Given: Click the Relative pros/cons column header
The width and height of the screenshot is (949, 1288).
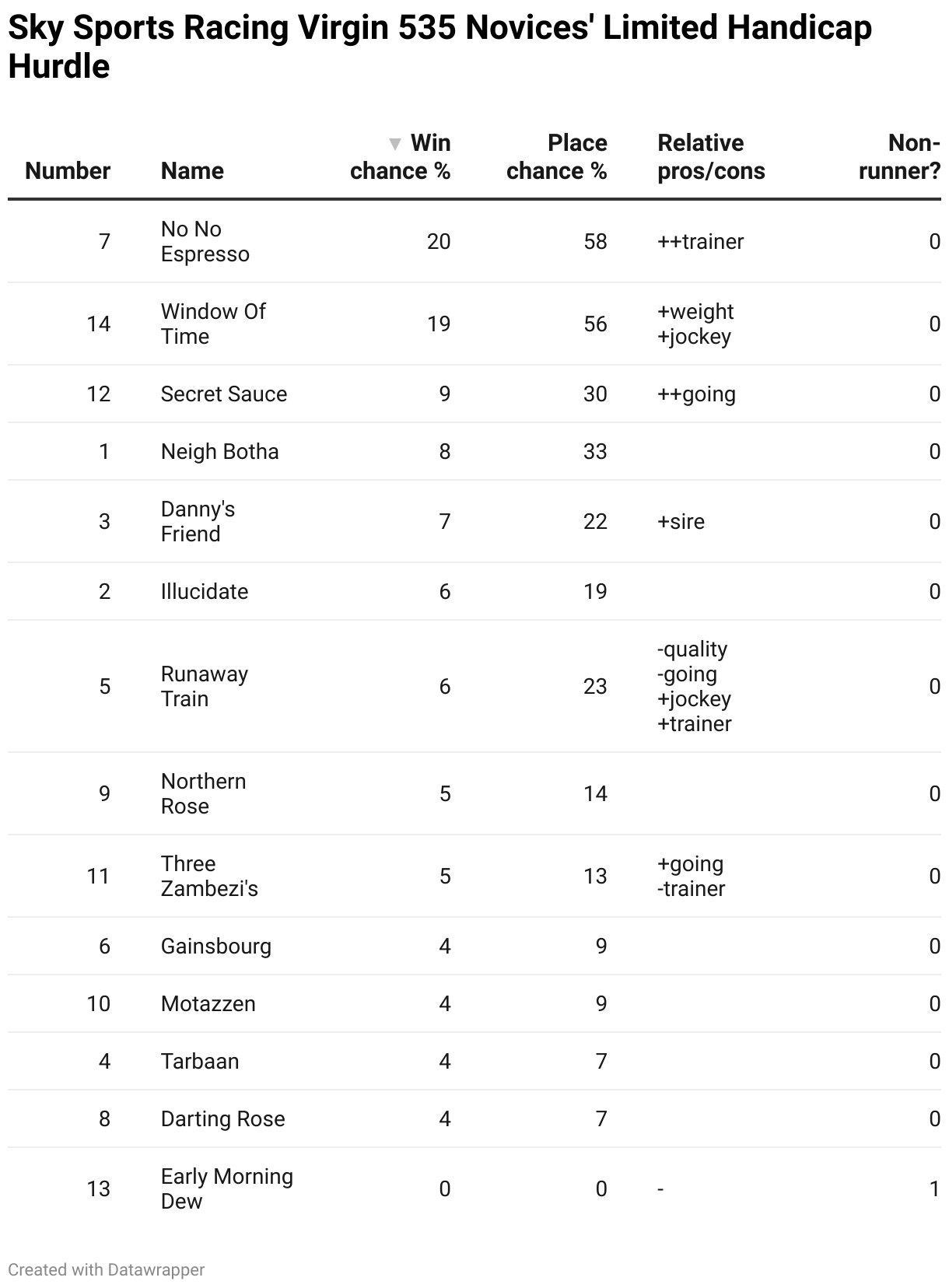Looking at the screenshot, I should coord(711,157).
